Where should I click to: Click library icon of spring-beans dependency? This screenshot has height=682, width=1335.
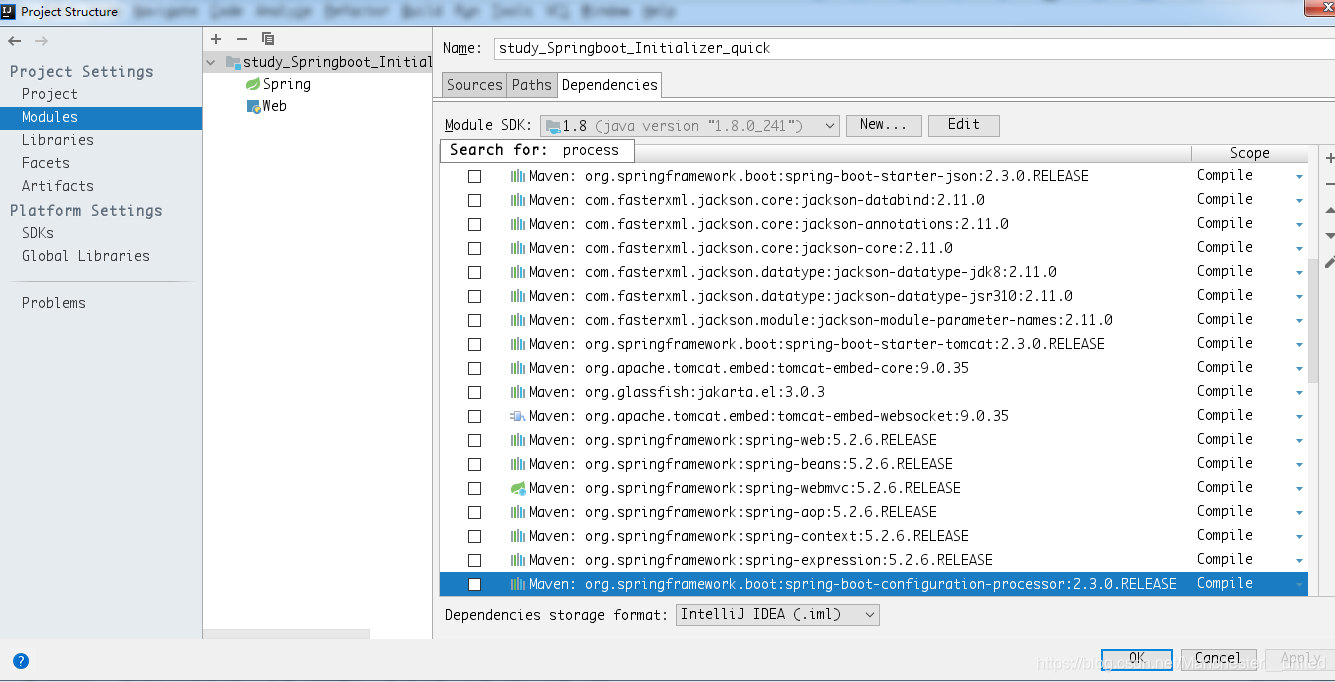point(517,464)
